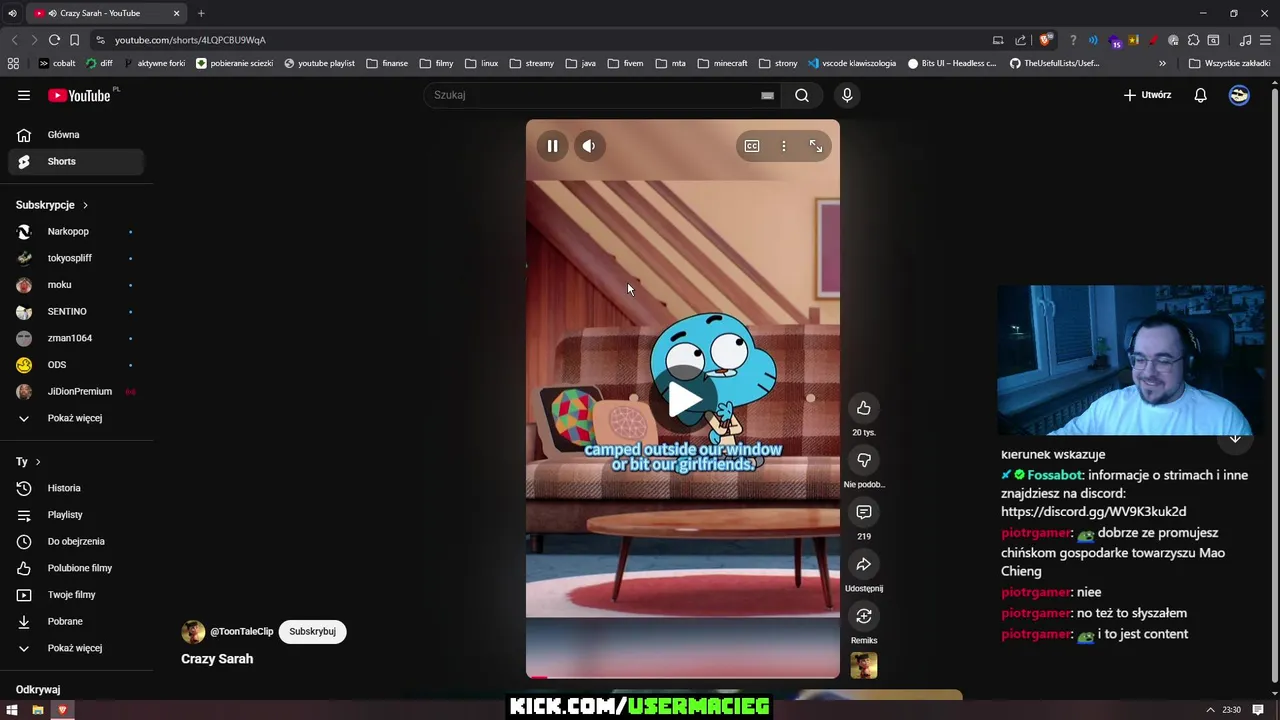Screen dimensions: 1280x720
Task: Open the Remiks option
Action: coord(864,616)
